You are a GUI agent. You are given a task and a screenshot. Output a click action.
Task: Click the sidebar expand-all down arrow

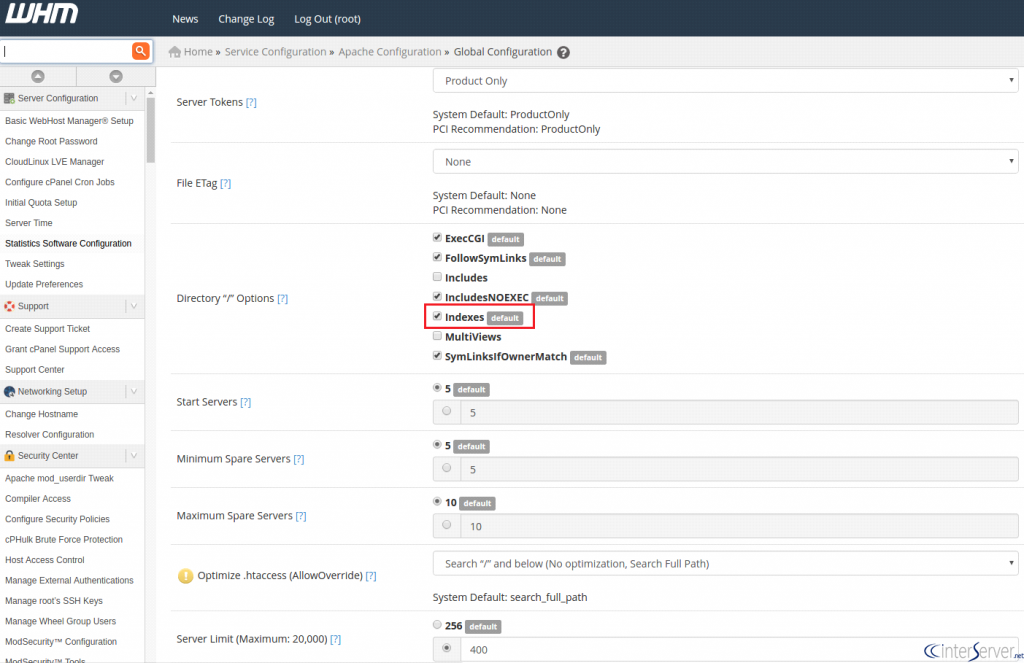point(116,76)
